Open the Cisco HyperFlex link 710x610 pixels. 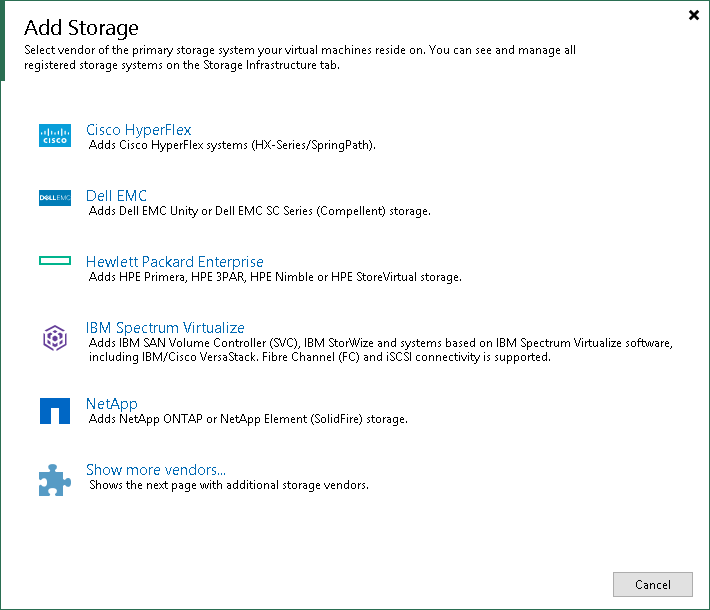click(x=138, y=130)
